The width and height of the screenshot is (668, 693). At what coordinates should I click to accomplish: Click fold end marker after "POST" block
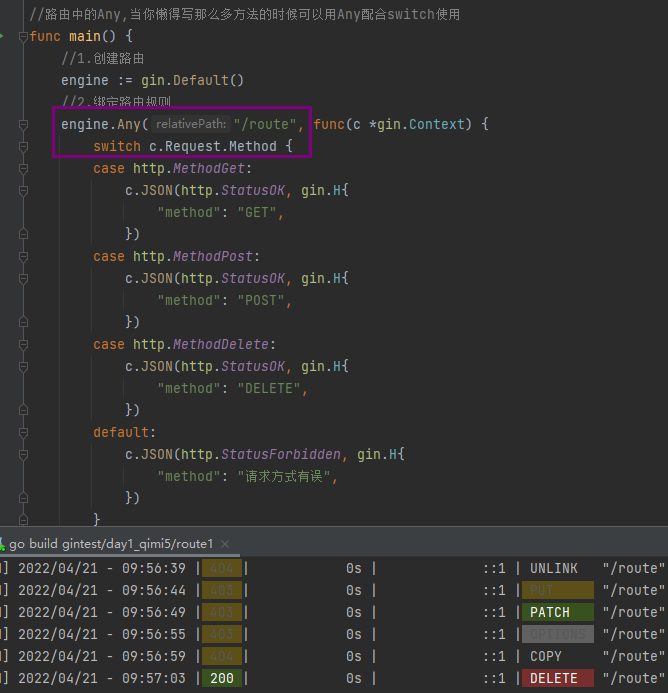(x=24, y=322)
